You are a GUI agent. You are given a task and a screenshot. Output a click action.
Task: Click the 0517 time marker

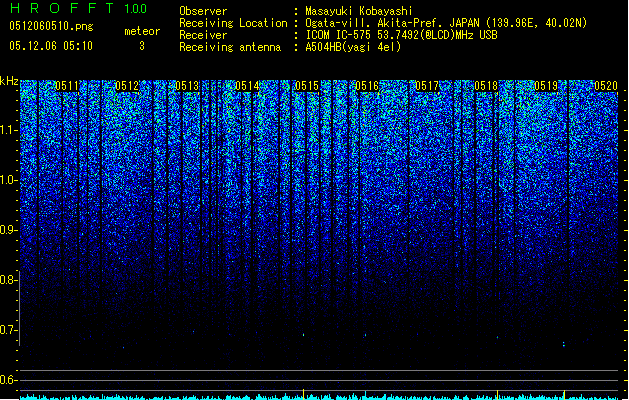tap(427, 86)
